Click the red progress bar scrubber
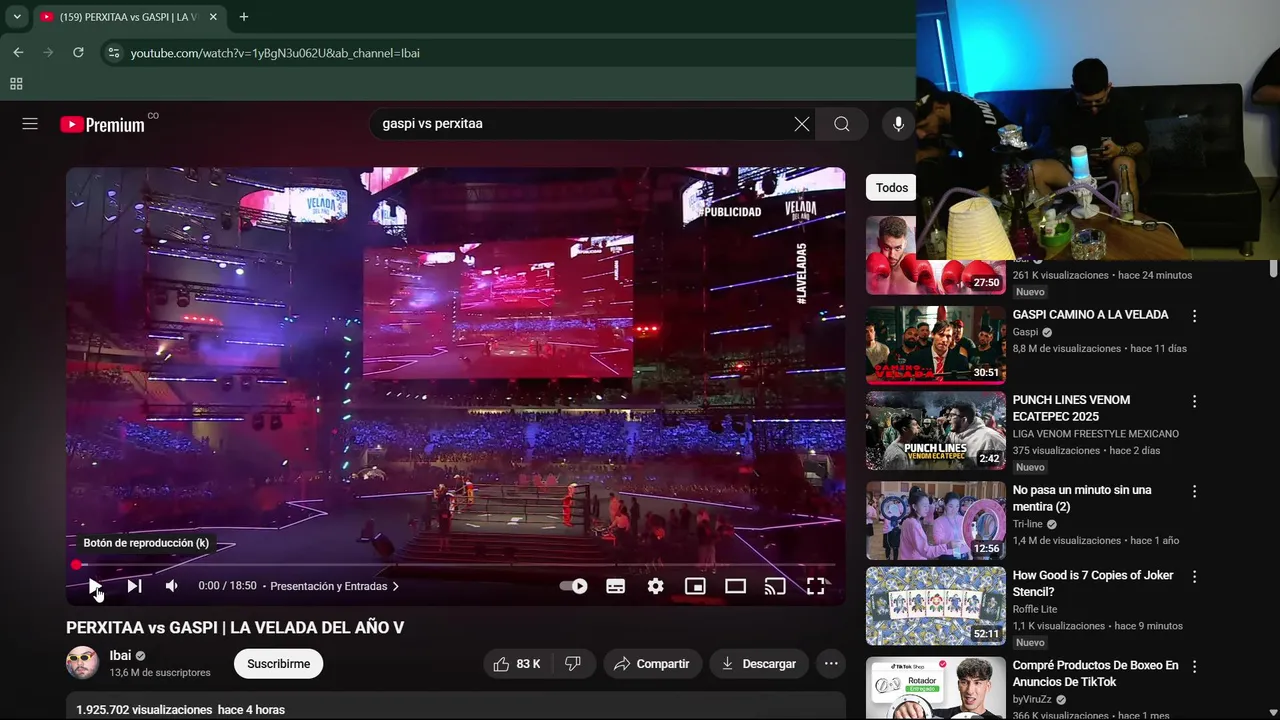The width and height of the screenshot is (1280, 720). (x=76, y=565)
